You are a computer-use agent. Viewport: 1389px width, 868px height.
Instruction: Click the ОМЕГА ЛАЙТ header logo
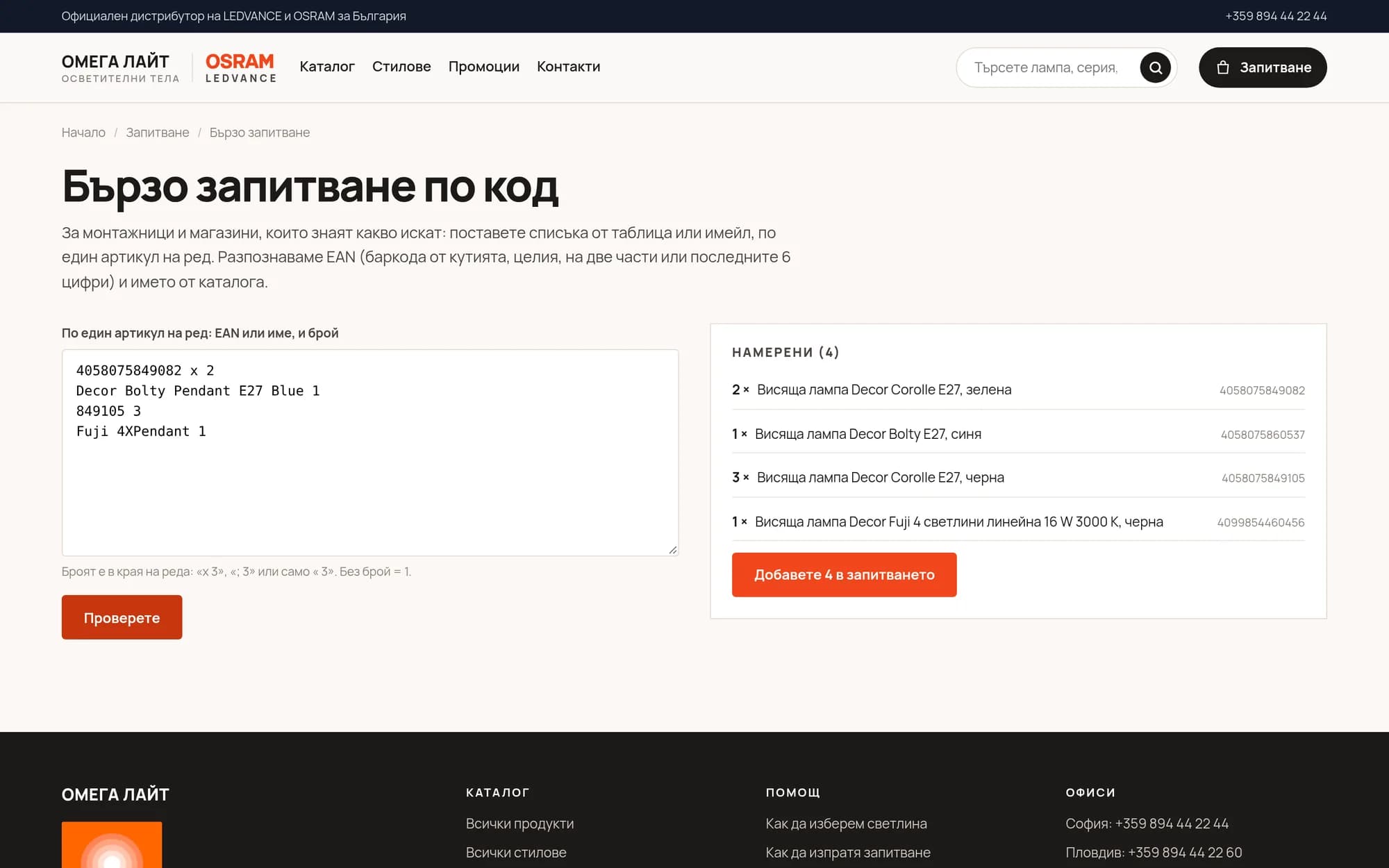coord(120,68)
